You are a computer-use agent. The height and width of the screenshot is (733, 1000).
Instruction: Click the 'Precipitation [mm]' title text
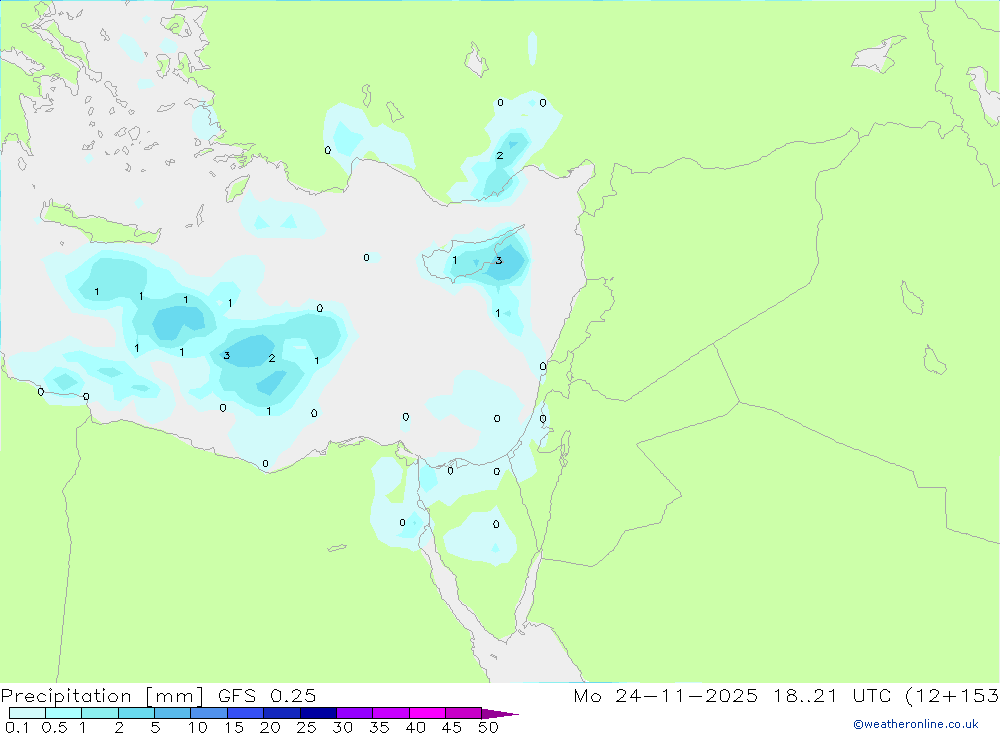(x=102, y=696)
